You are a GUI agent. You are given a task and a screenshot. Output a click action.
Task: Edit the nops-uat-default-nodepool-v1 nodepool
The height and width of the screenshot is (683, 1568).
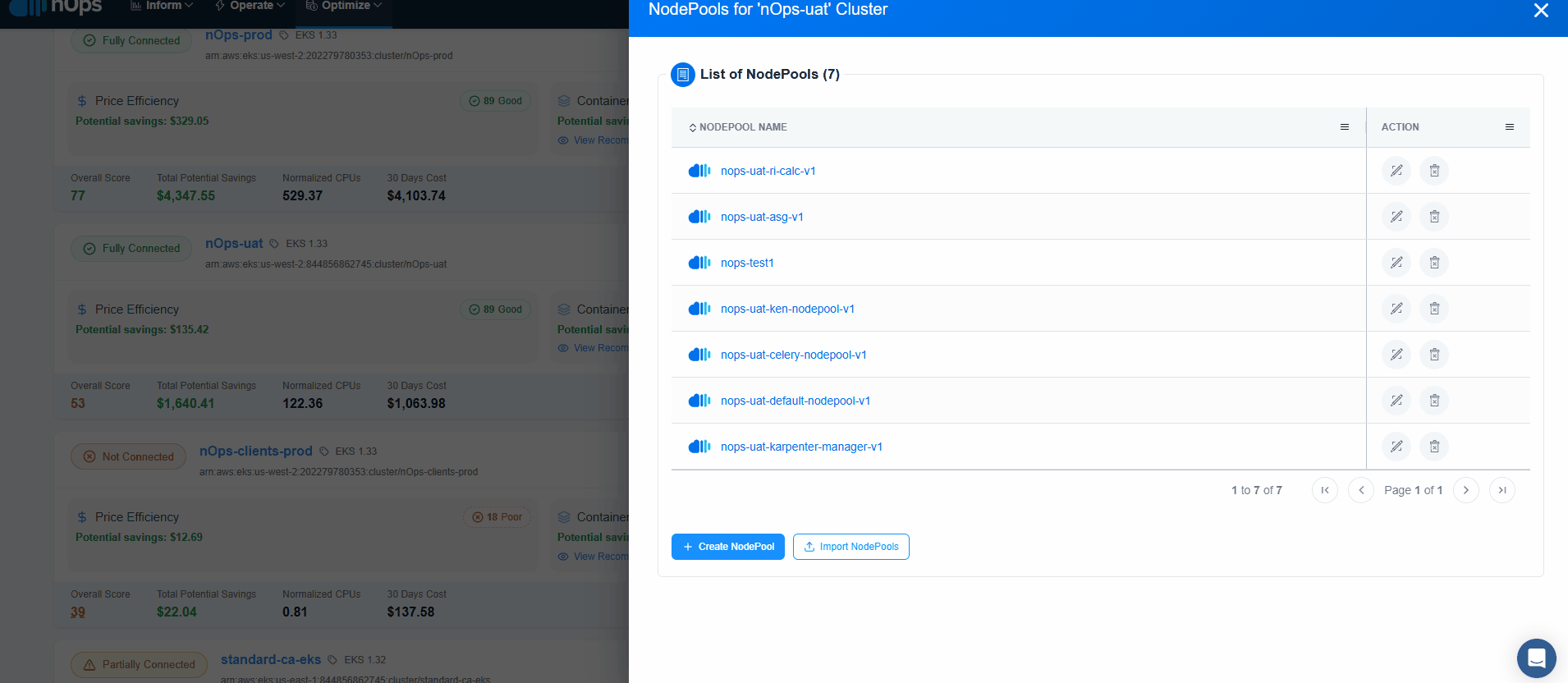pyautogui.click(x=1396, y=401)
